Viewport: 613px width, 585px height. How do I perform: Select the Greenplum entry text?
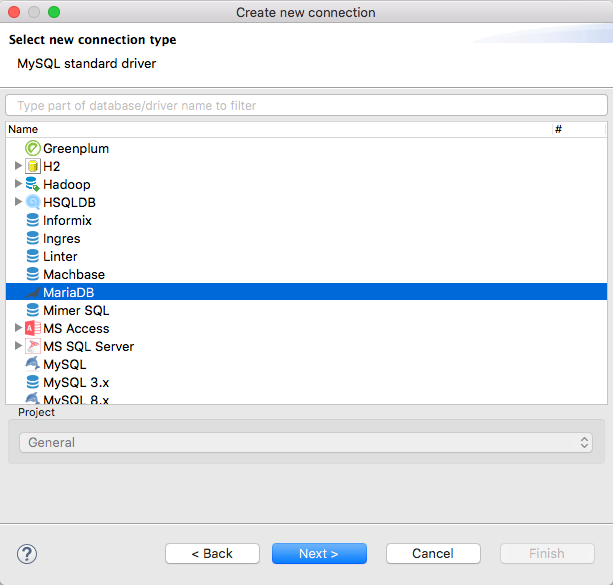[76, 149]
